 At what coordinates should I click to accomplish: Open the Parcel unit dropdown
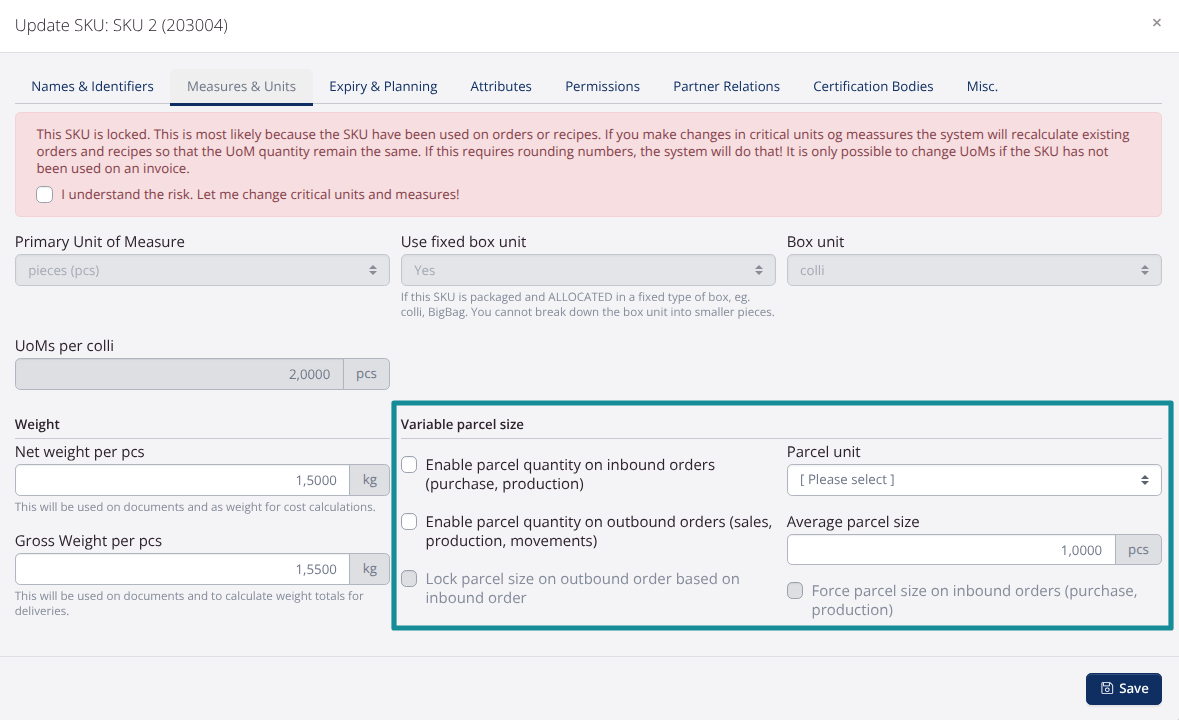(x=974, y=480)
